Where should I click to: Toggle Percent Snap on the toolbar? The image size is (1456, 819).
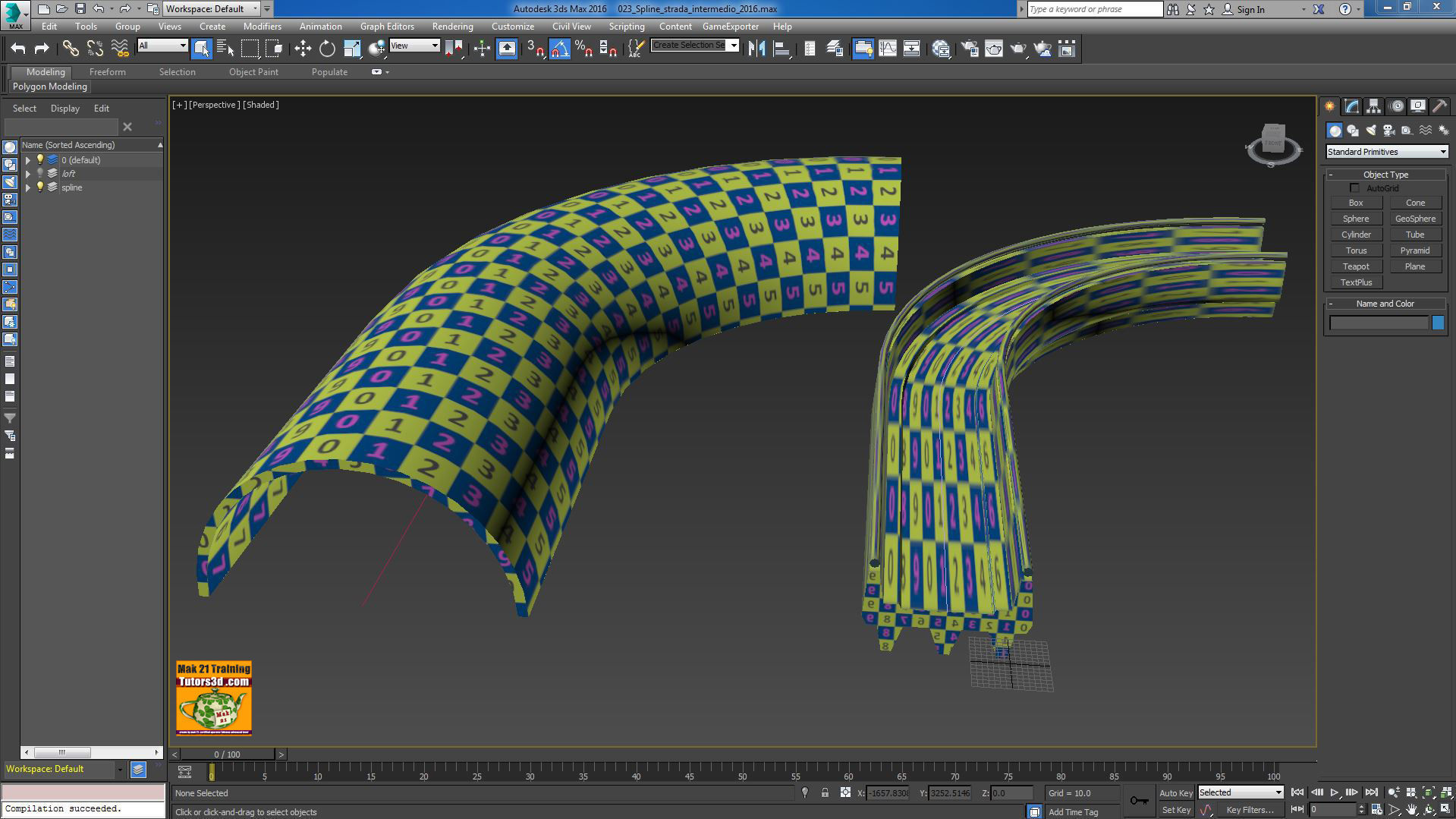pos(583,49)
